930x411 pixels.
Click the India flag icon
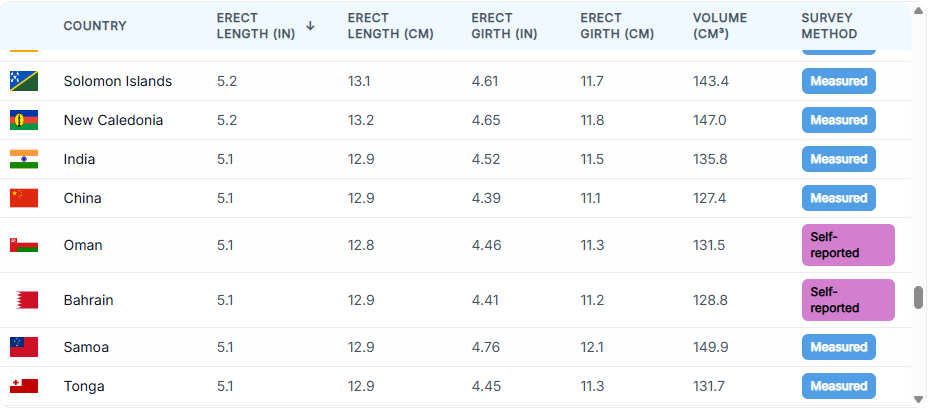(x=24, y=159)
